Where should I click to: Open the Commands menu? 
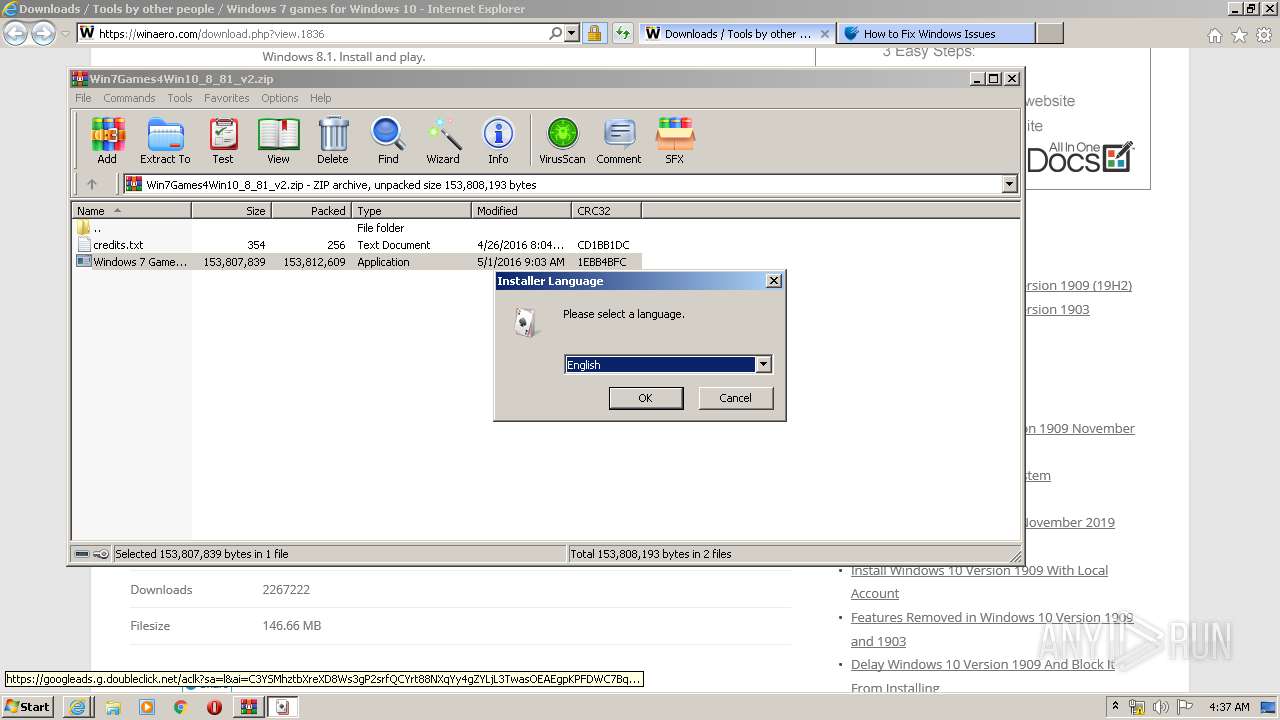[129, 98]
